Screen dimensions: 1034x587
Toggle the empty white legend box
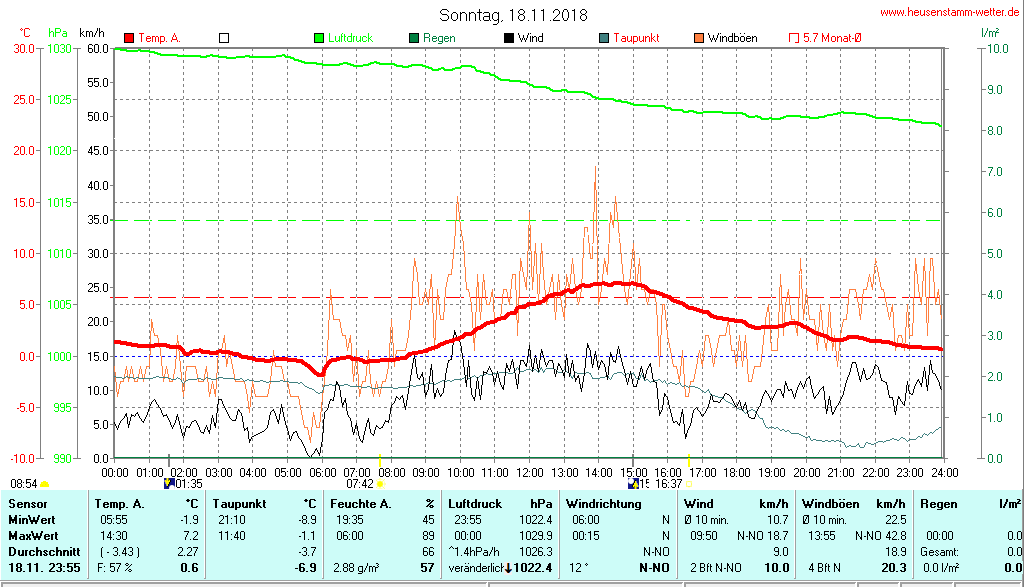[224, 38]
